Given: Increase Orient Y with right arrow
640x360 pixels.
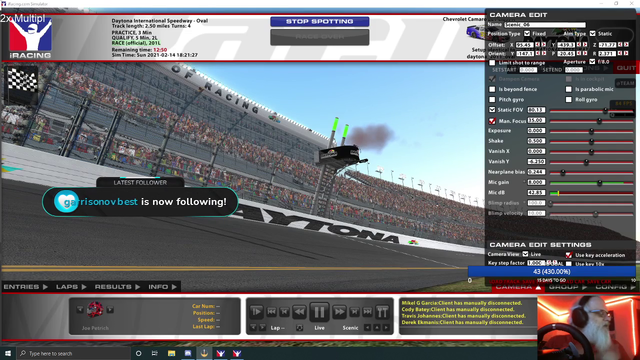Looking at the screenshot, I should pyautogui.click(x=544, y=53).
